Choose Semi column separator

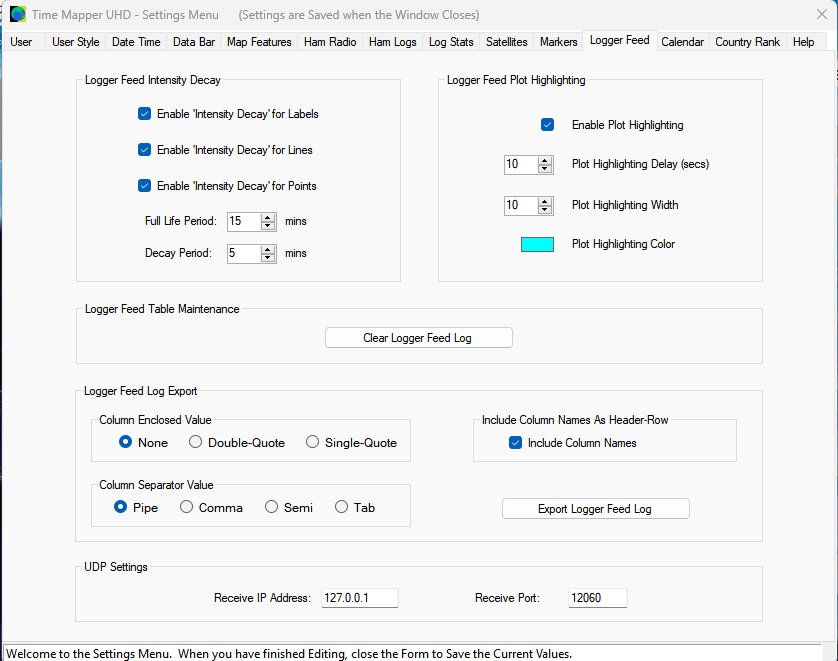[x=271, y=507]
